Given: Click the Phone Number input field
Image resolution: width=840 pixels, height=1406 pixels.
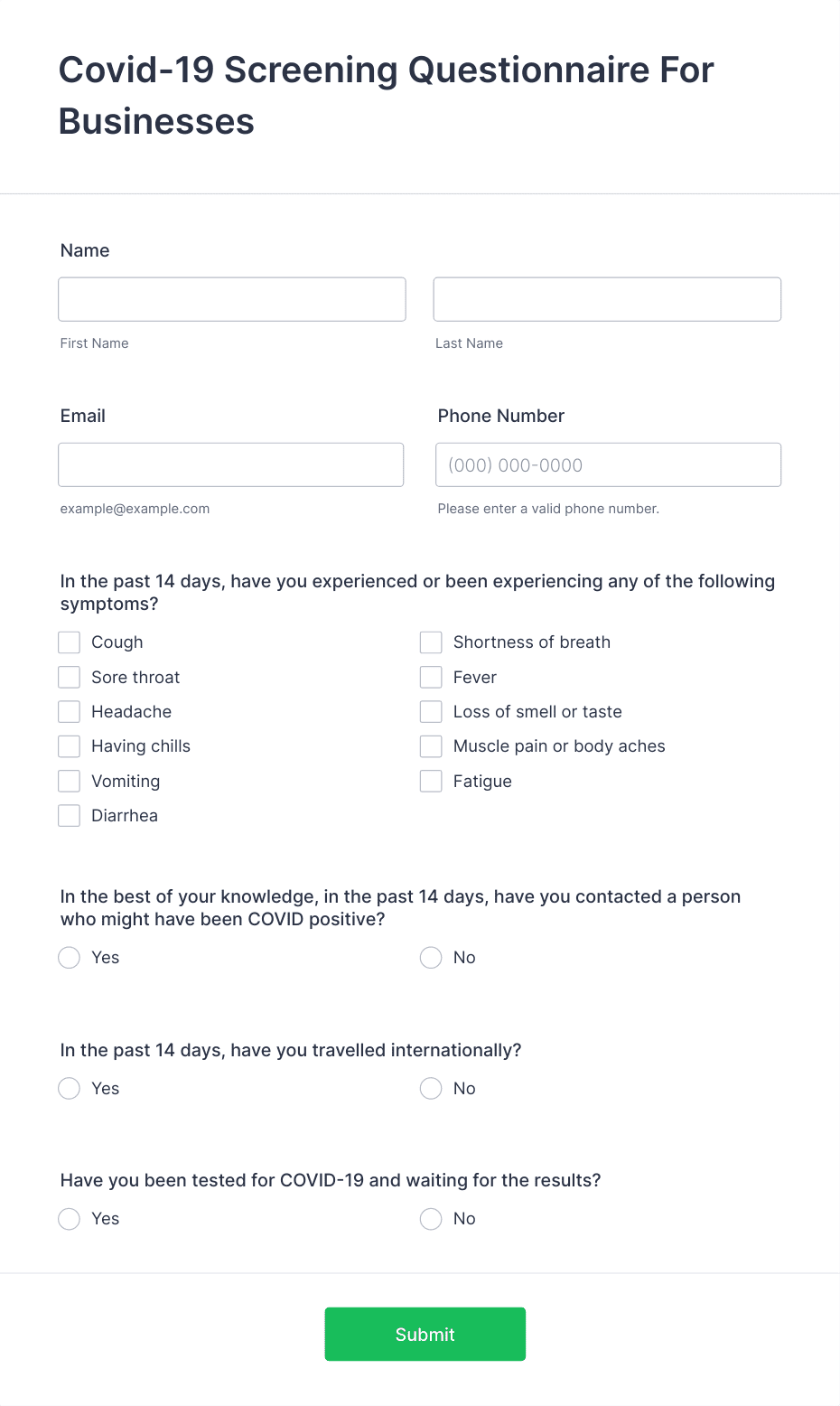Looking at the screenshot, I should point(607,464).
